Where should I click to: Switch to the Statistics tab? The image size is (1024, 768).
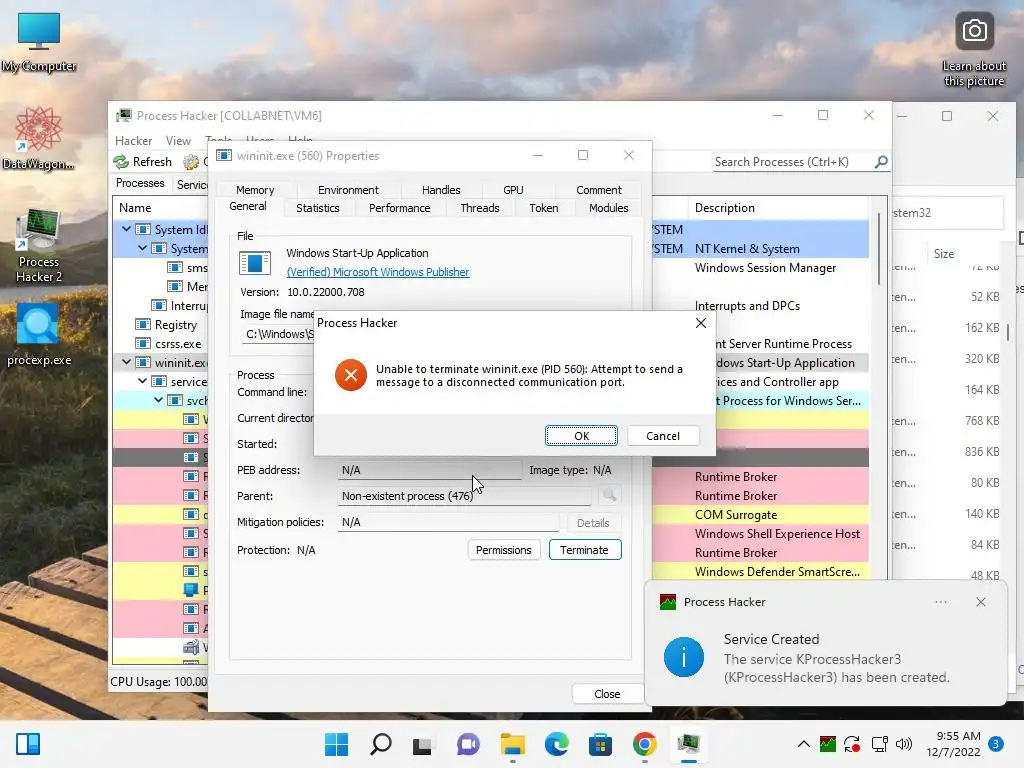pos(317,208)
